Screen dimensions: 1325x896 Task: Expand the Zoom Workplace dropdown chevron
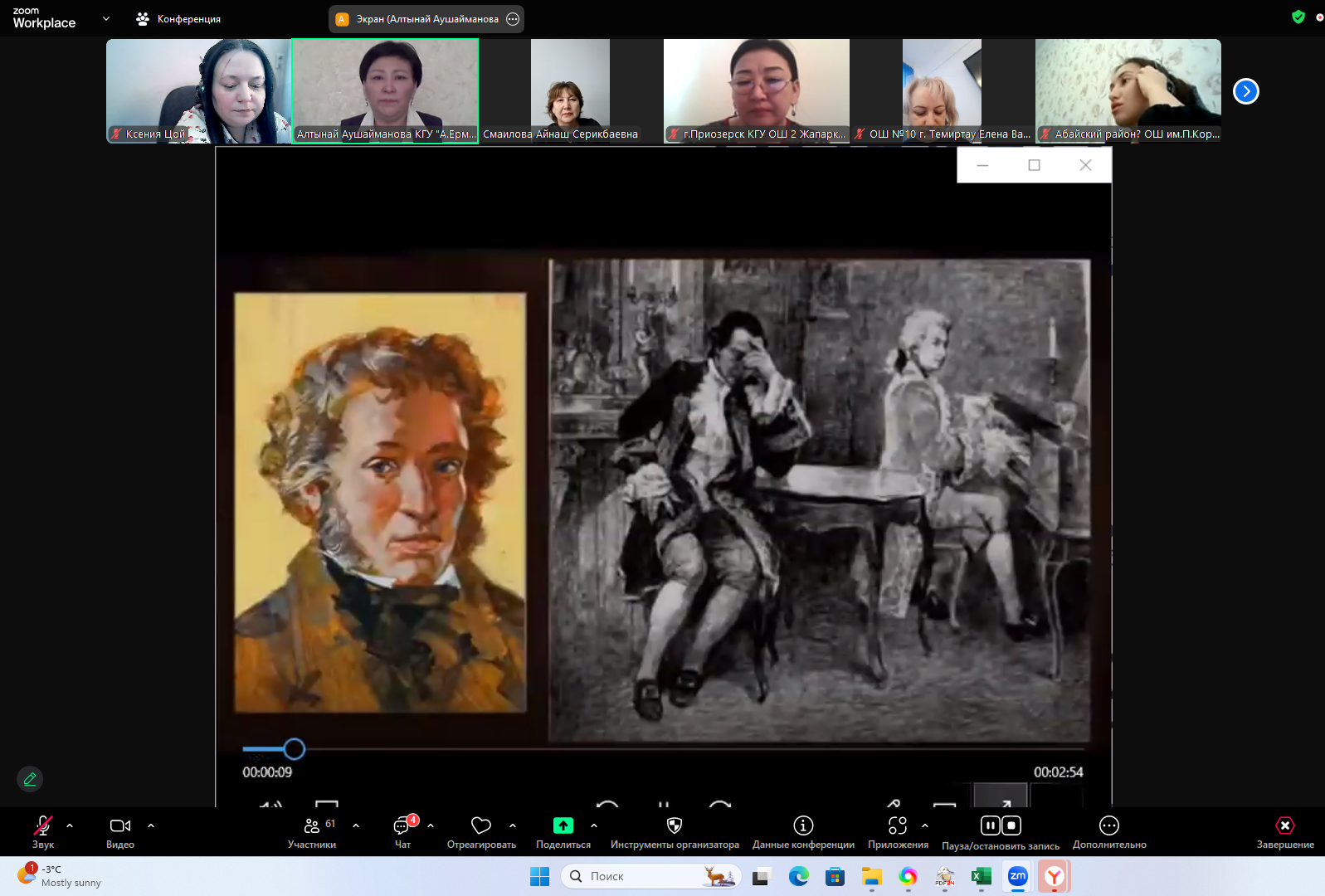(x=106, y=18)
